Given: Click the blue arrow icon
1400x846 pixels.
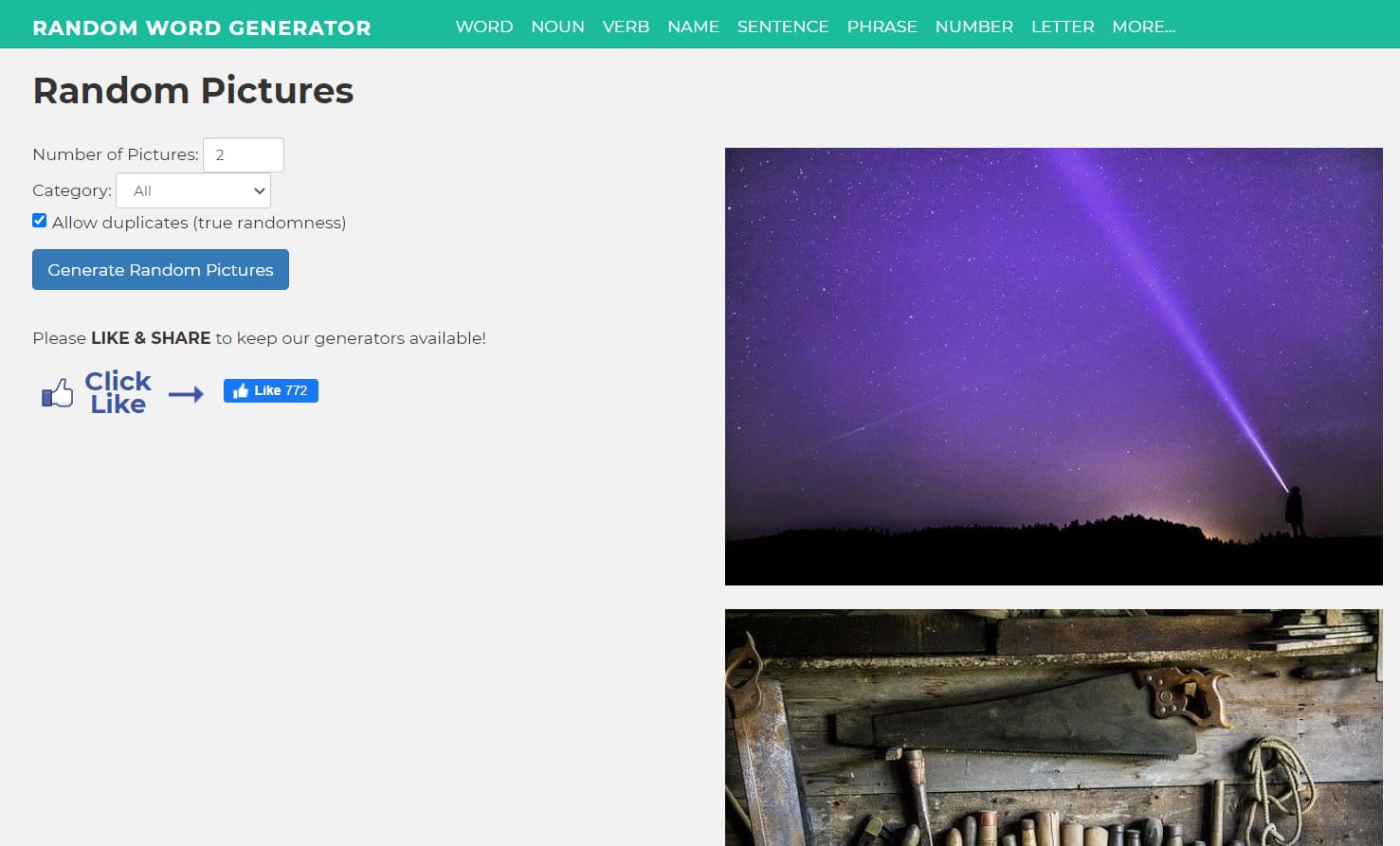Looking at the screenshot, I should (186, 394).
